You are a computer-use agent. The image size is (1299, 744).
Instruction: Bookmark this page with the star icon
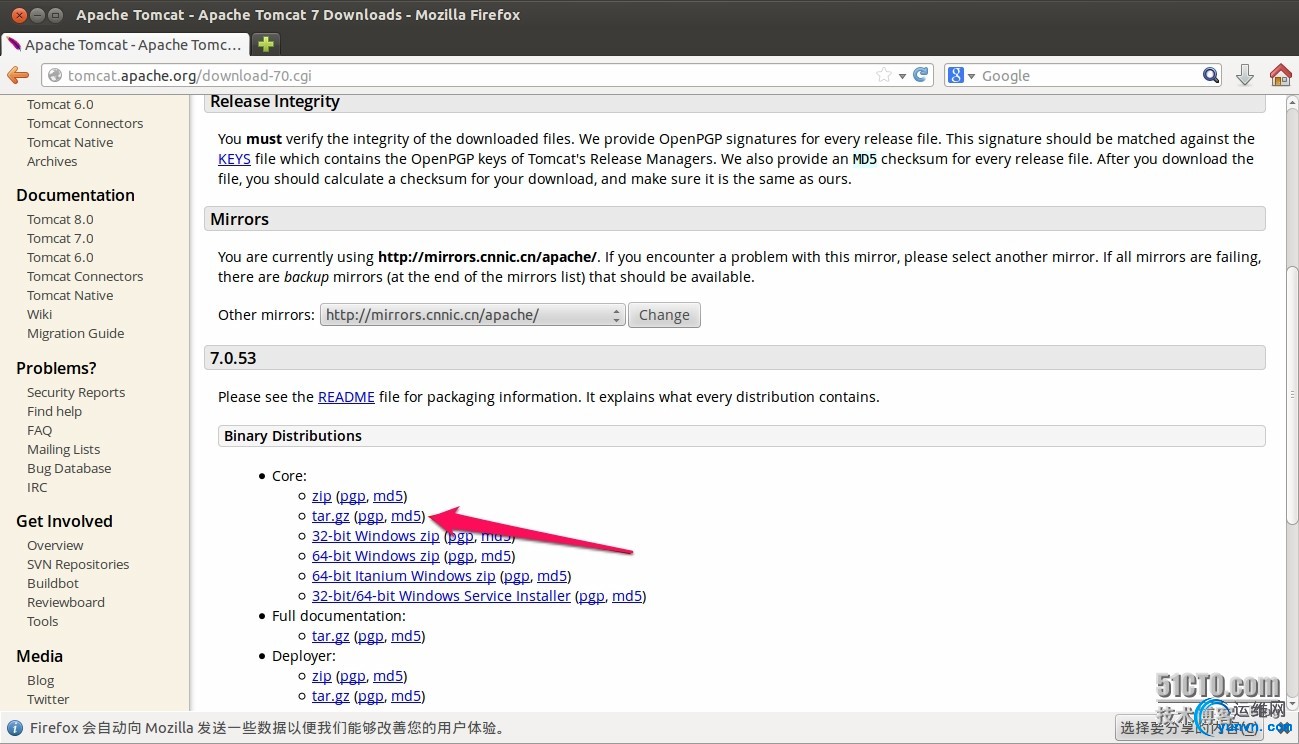click(x=884, y=75)
